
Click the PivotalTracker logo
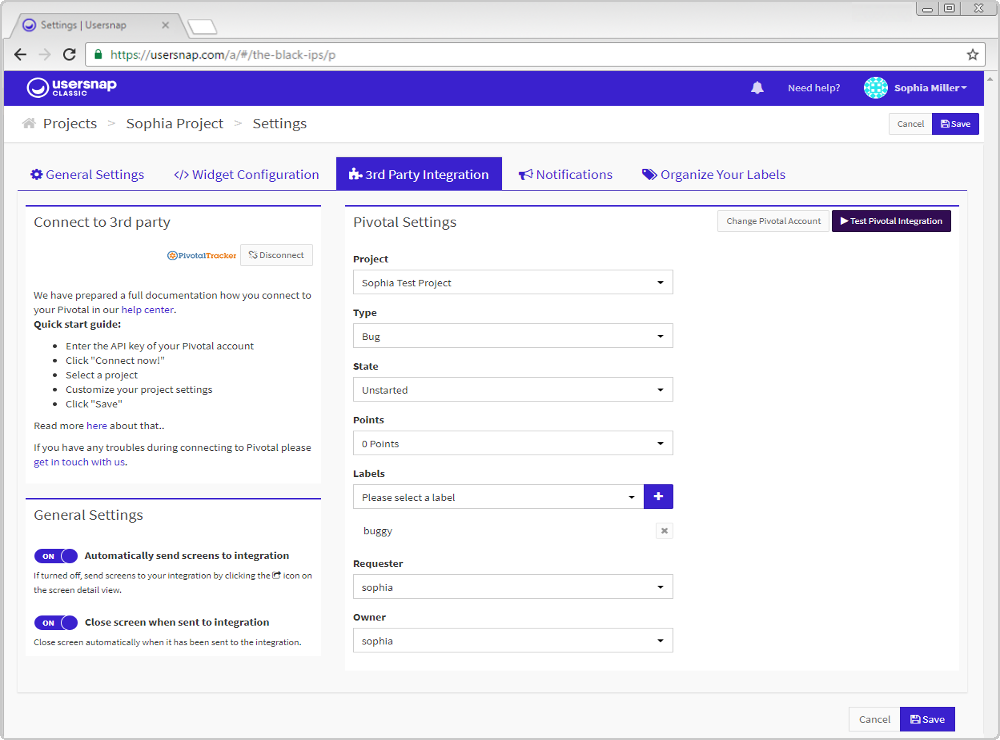202,255
